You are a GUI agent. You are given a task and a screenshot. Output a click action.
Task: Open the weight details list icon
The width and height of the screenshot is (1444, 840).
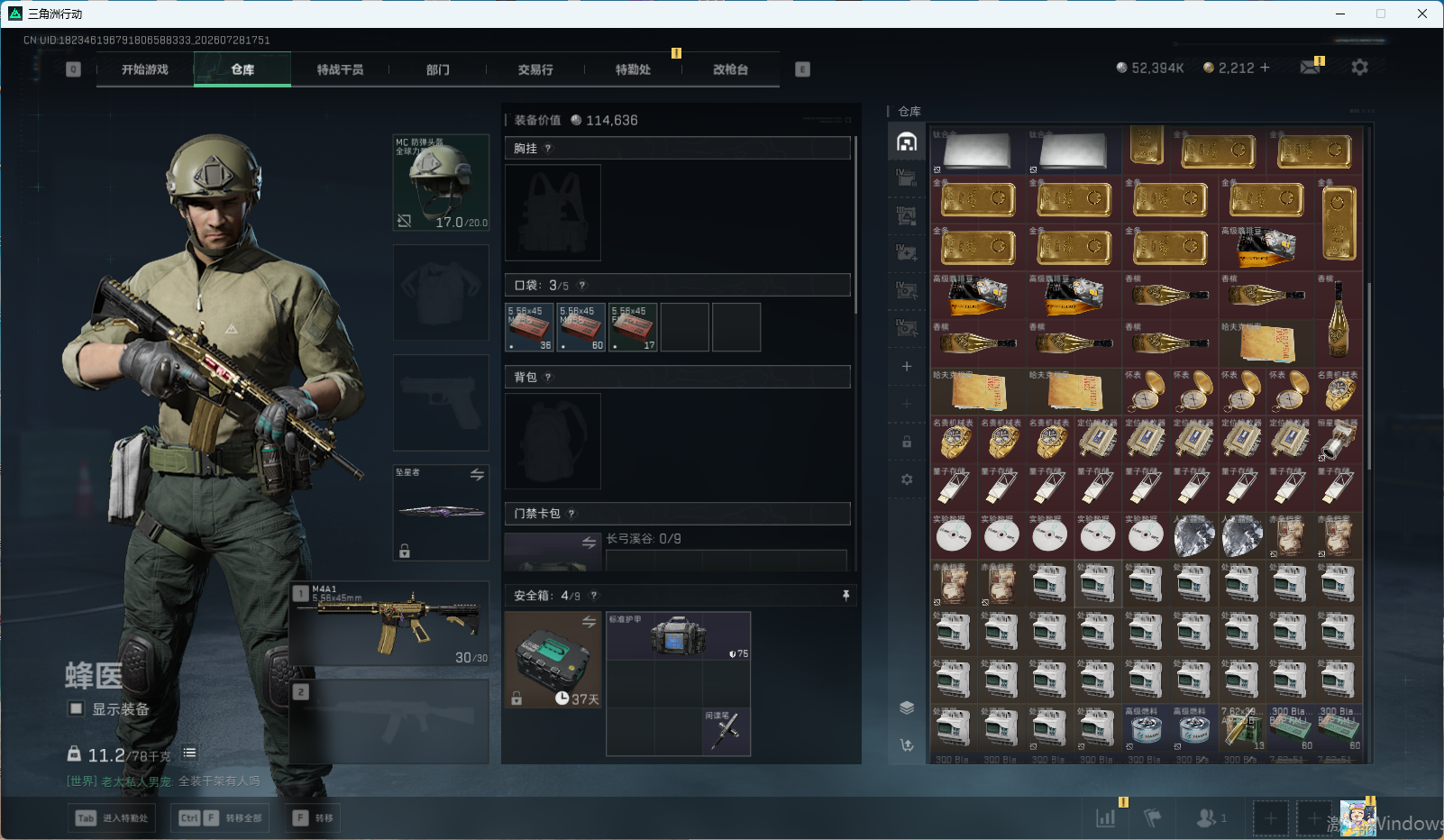pos(189,753)
